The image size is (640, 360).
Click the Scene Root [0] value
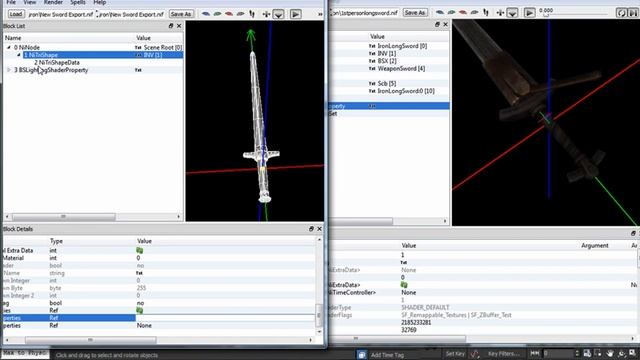point(163,47)
